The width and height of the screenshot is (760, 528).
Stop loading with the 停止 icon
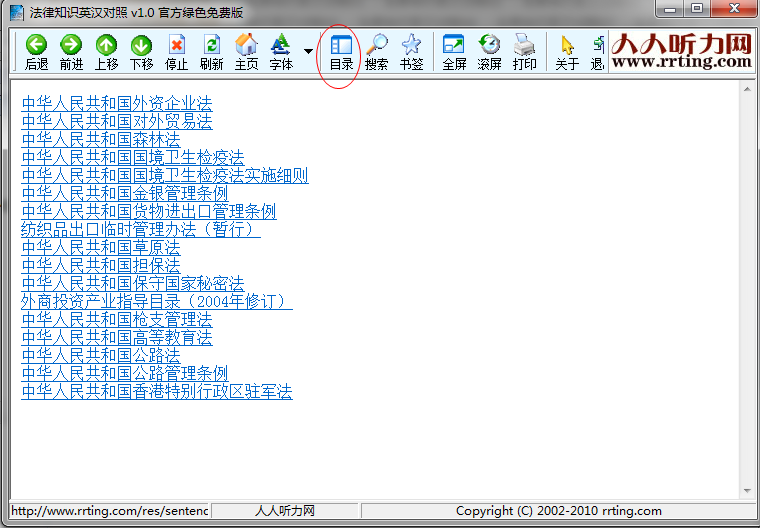[x=176, y=45]
